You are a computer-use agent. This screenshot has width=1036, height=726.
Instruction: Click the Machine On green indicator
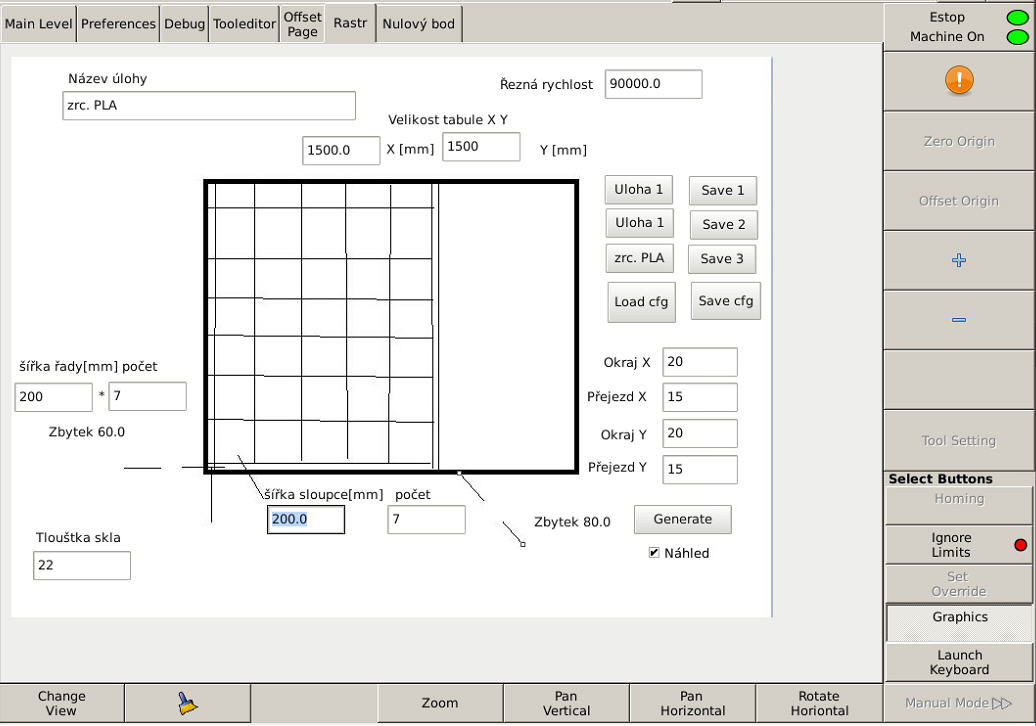tap(1016, 37)
